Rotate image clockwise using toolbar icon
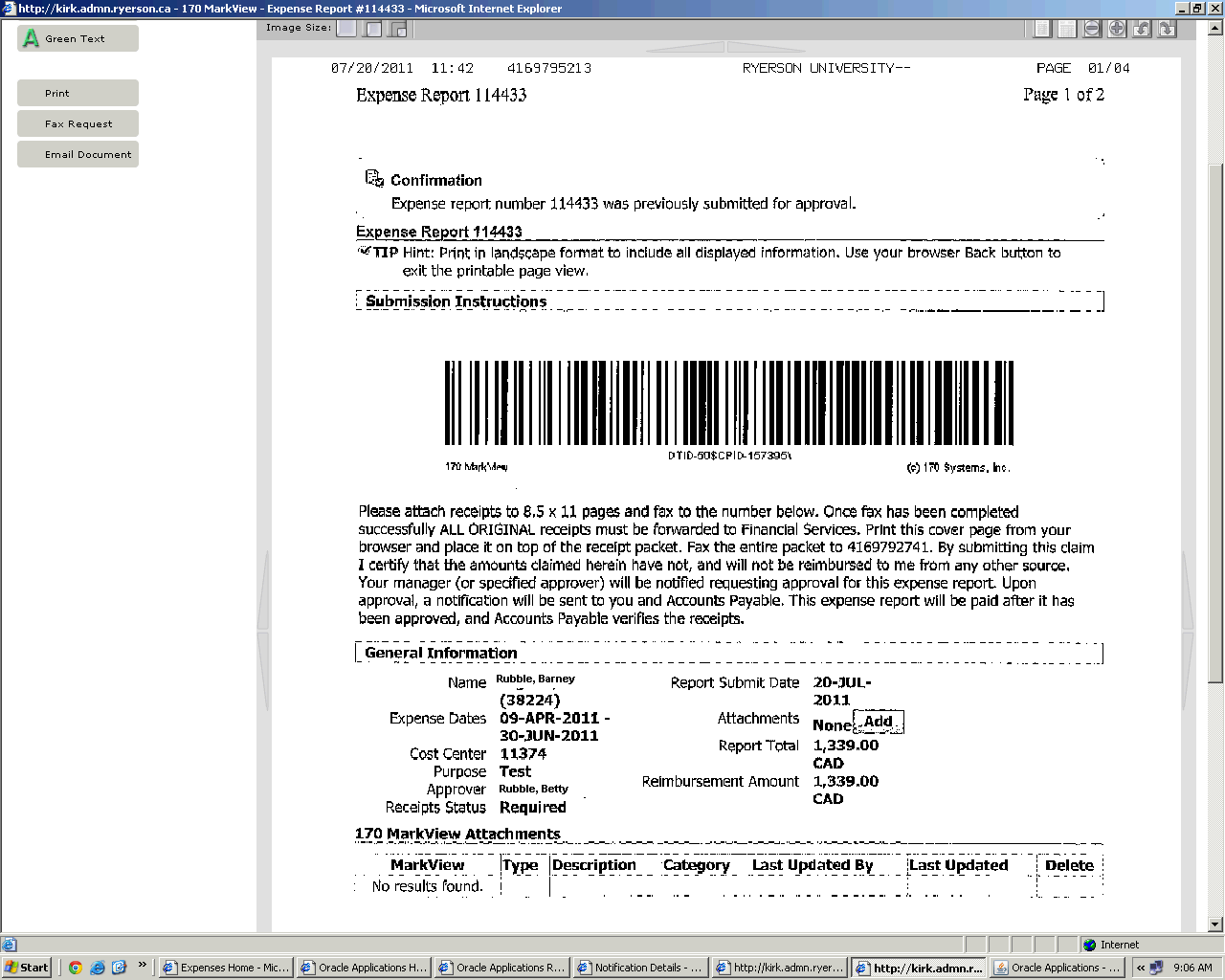 coord(1167,29)
